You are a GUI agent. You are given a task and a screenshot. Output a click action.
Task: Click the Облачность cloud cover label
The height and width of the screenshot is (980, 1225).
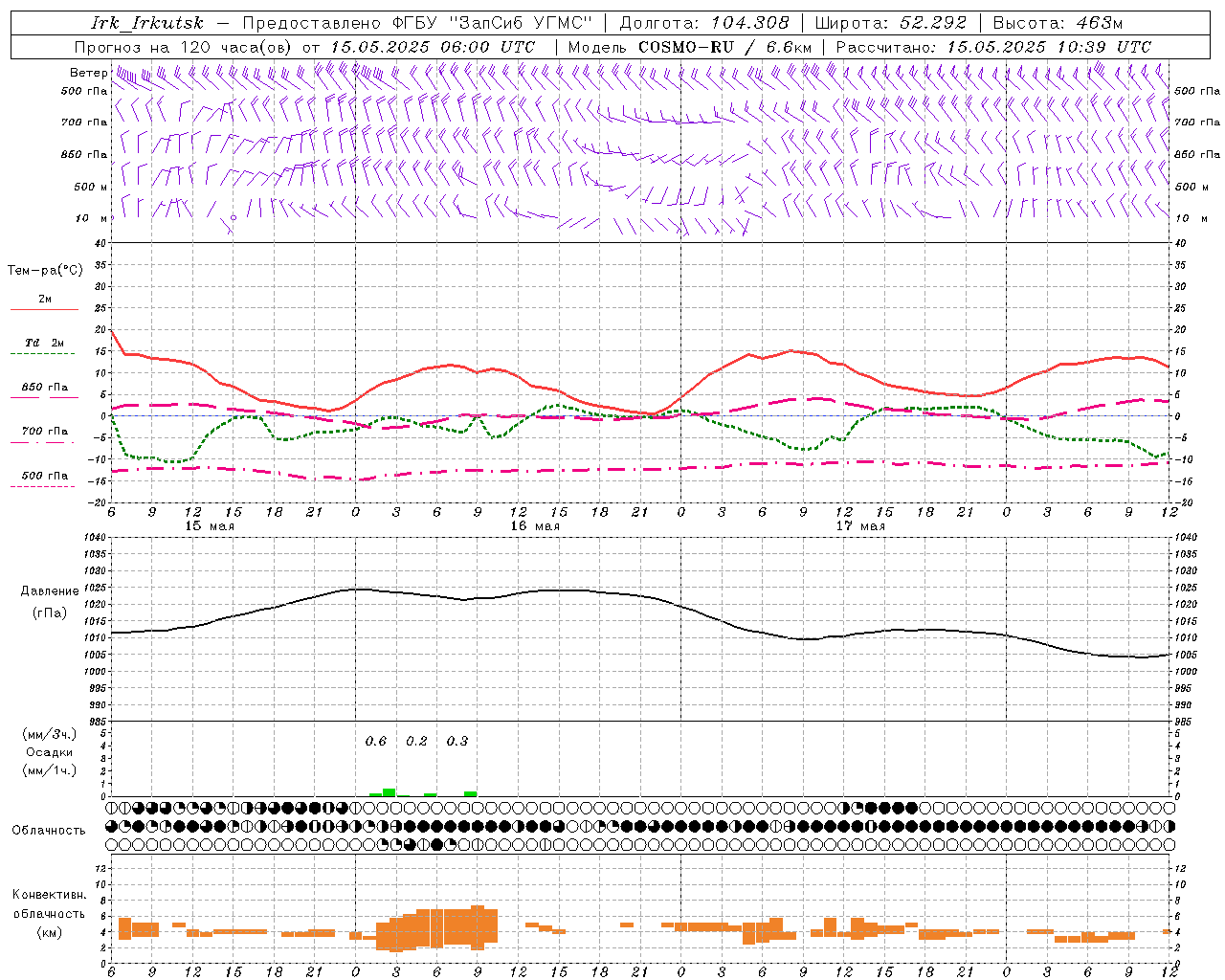point(49,831)
